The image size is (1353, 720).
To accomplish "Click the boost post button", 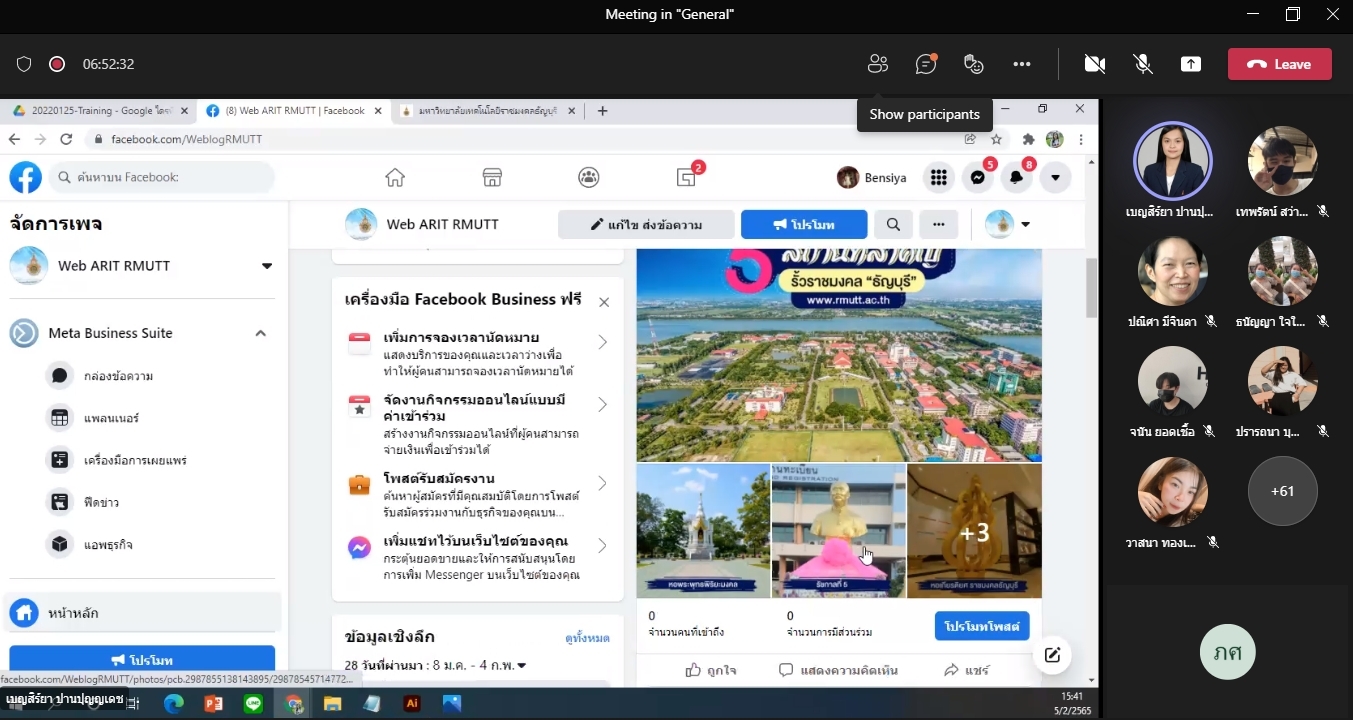I will [x=982, y=626].
